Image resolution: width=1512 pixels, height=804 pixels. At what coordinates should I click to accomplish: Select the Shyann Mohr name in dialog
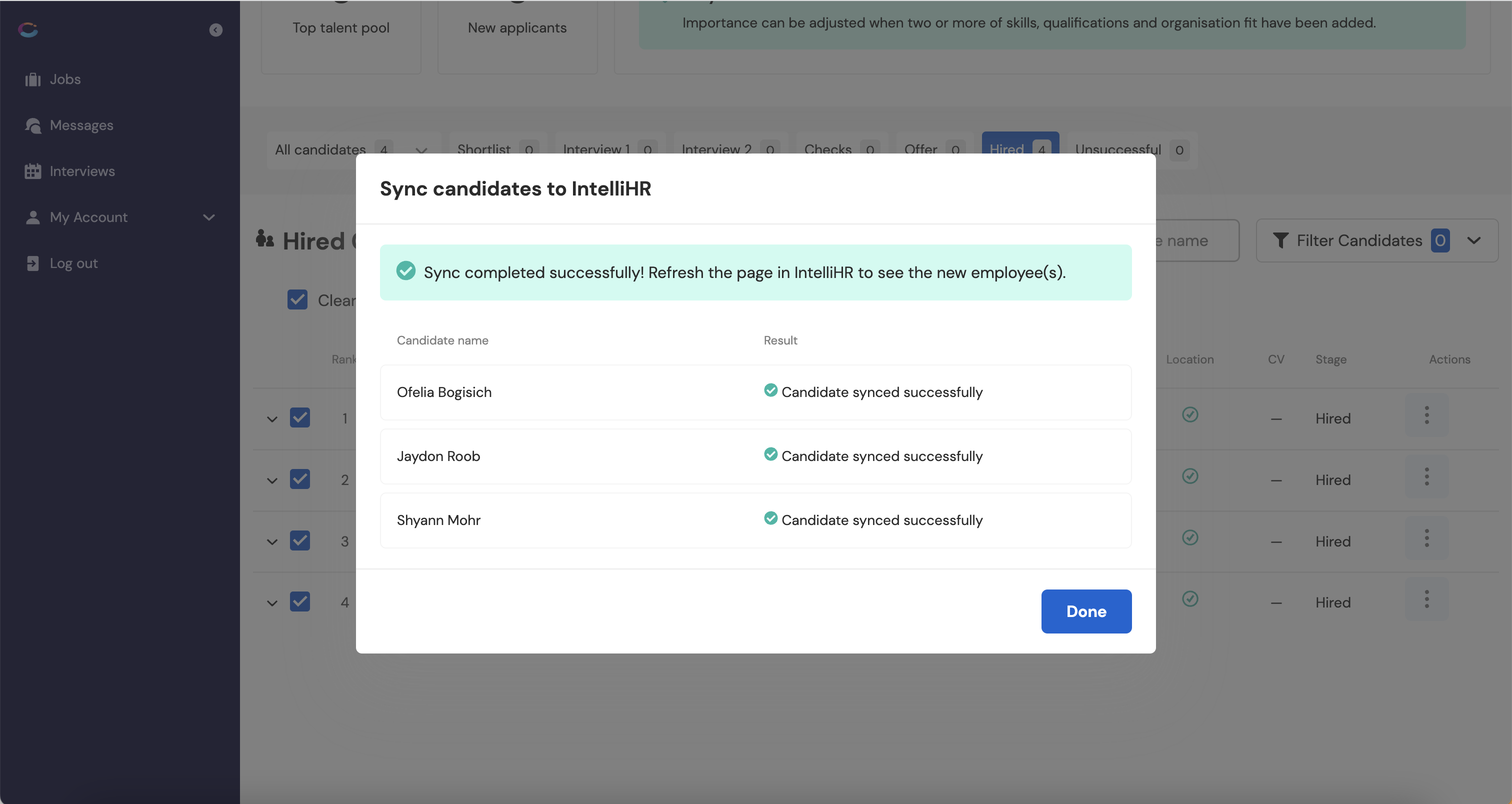tap(438, 520)
